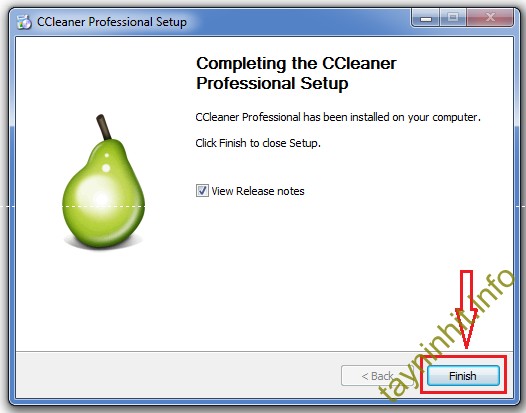Viewport: 526px width, 413px height.
Task: Click the CCleaner installer icon in title bar
Action: point(24,22)
